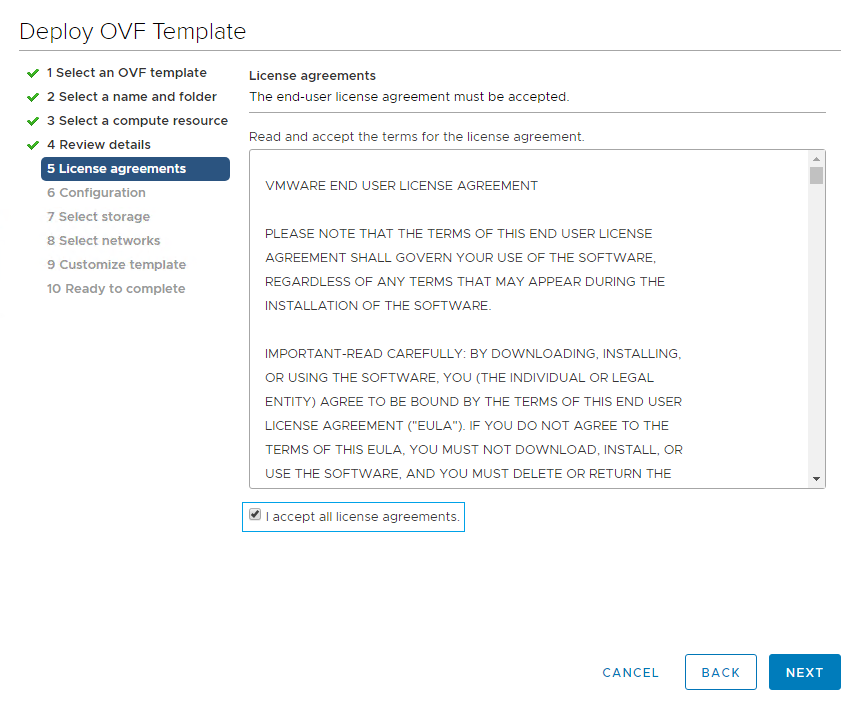
Task: Click the green checkmark beside Review details
Action: 33,145
